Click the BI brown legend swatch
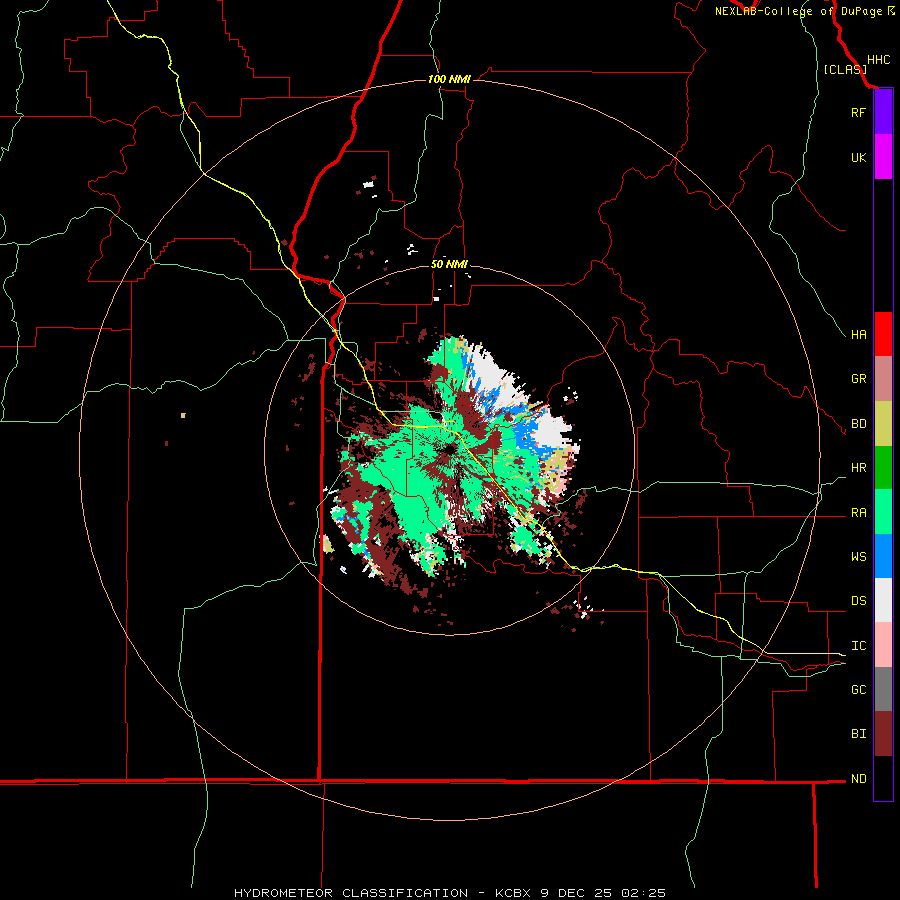 click(x=883, y=734)
